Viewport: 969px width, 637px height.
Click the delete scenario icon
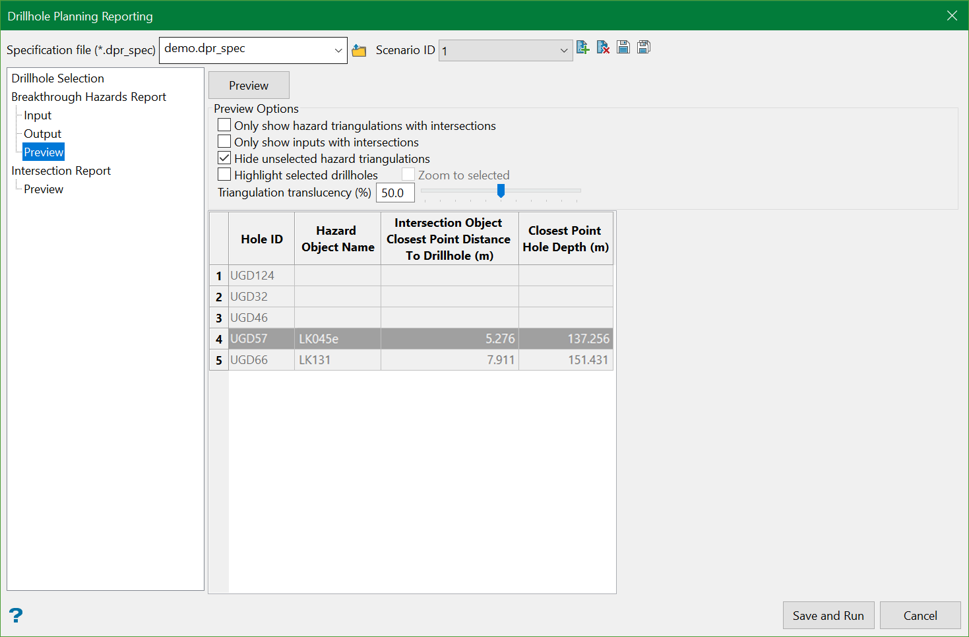click(x=603, y=48)
